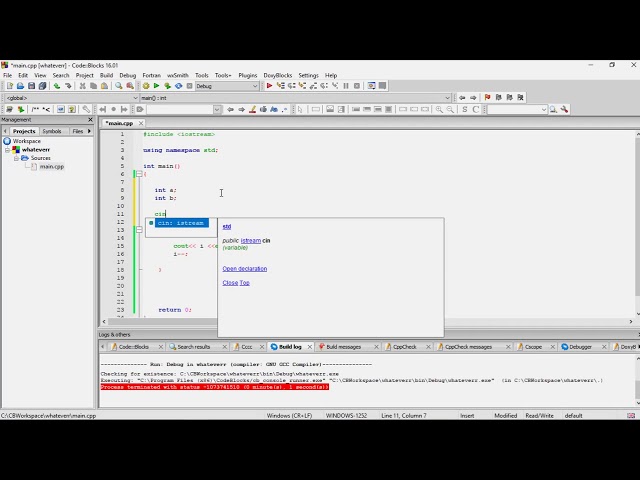Open the File menu
Screen dimensions: 640x480
[8, 76]
